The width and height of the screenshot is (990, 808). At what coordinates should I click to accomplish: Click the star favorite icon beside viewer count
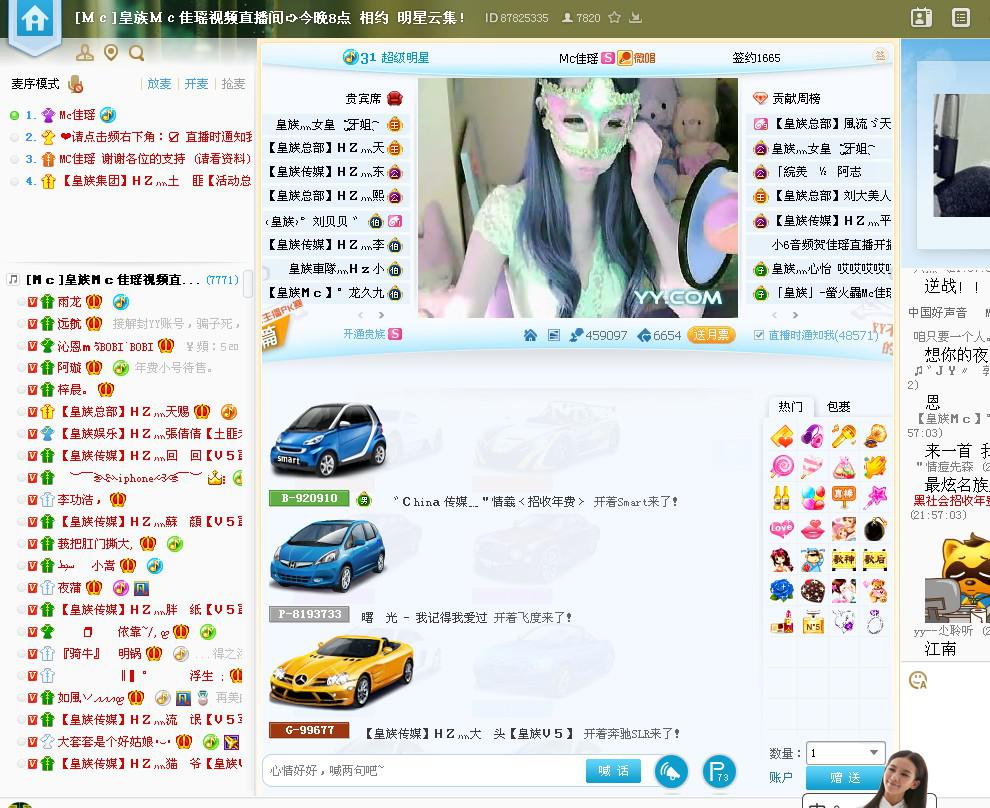coord(614,18)
